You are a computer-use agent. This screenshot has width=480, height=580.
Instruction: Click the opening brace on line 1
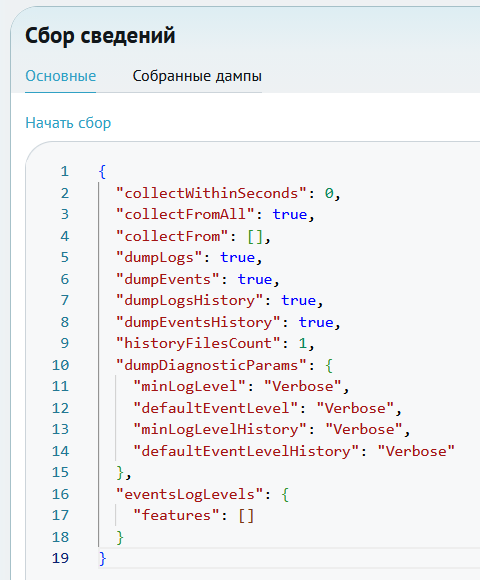point(102,172)
